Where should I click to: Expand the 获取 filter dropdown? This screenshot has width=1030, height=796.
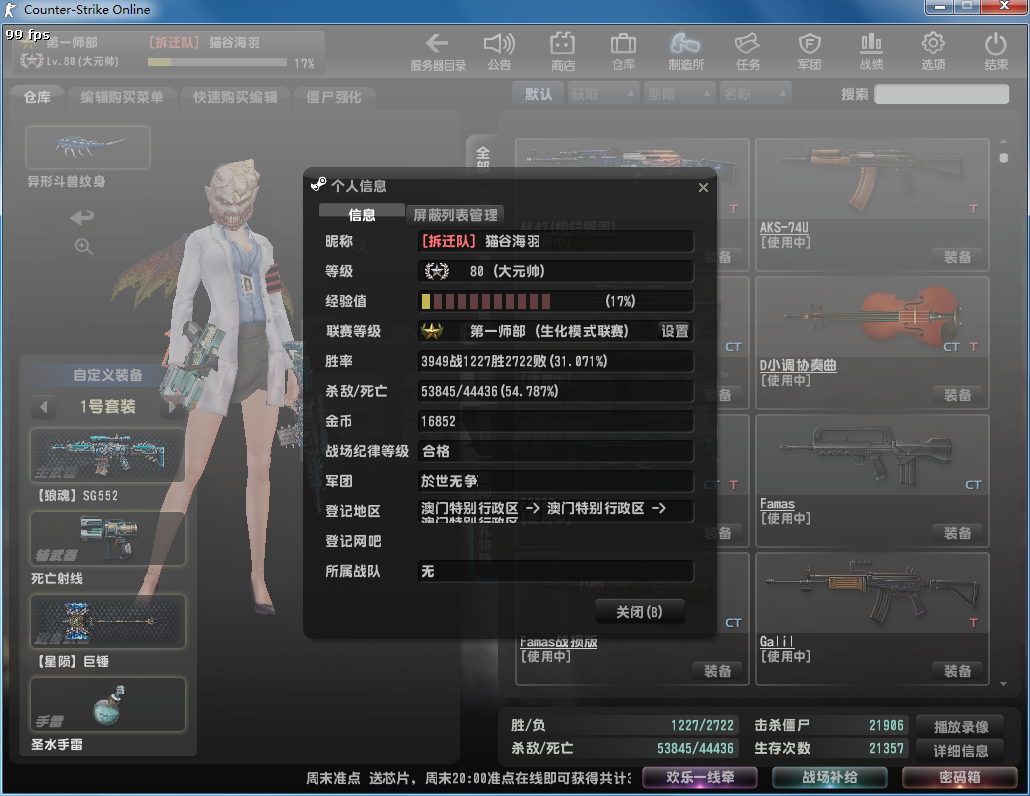(x=603, y=94)
